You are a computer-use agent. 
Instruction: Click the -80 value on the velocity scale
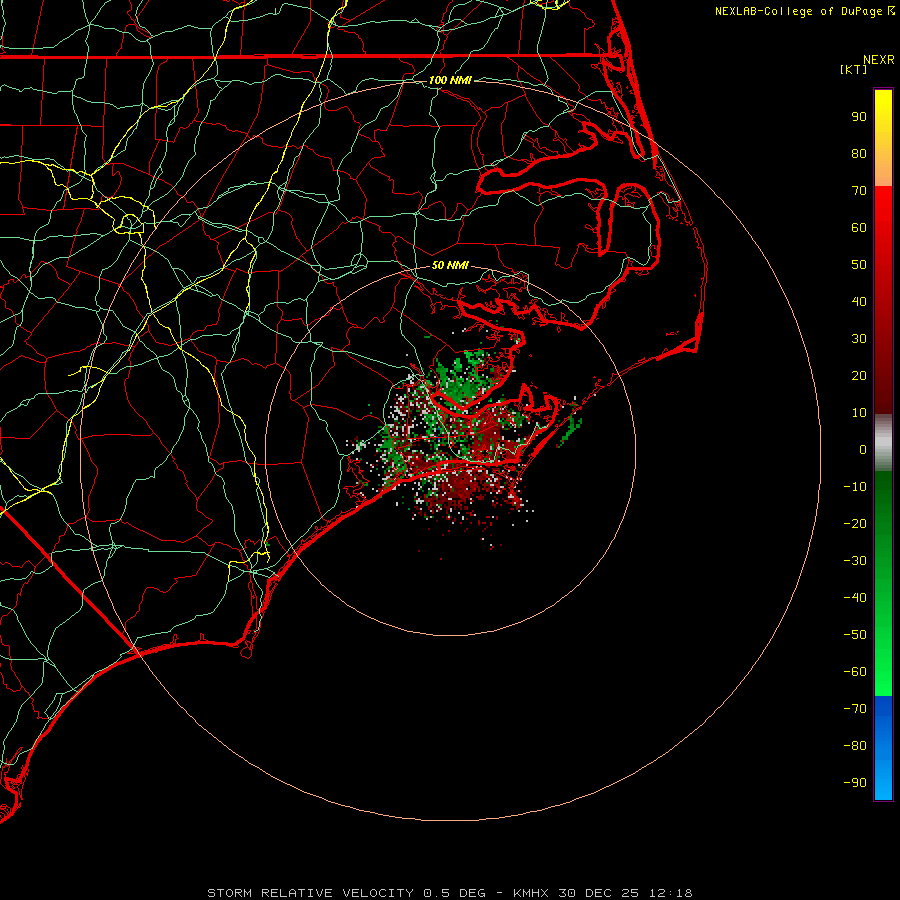[855, 746]
